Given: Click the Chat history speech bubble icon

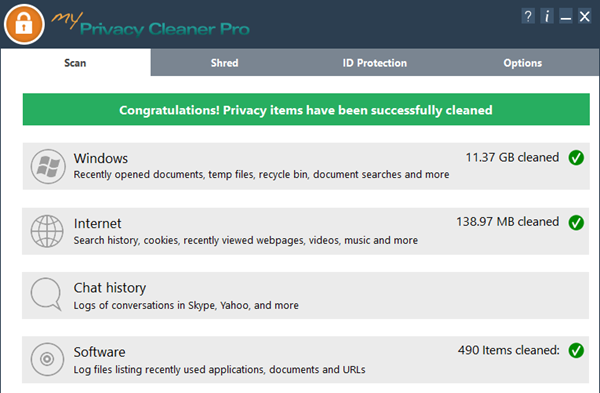Looking at the screenshot, I should 46,294.
